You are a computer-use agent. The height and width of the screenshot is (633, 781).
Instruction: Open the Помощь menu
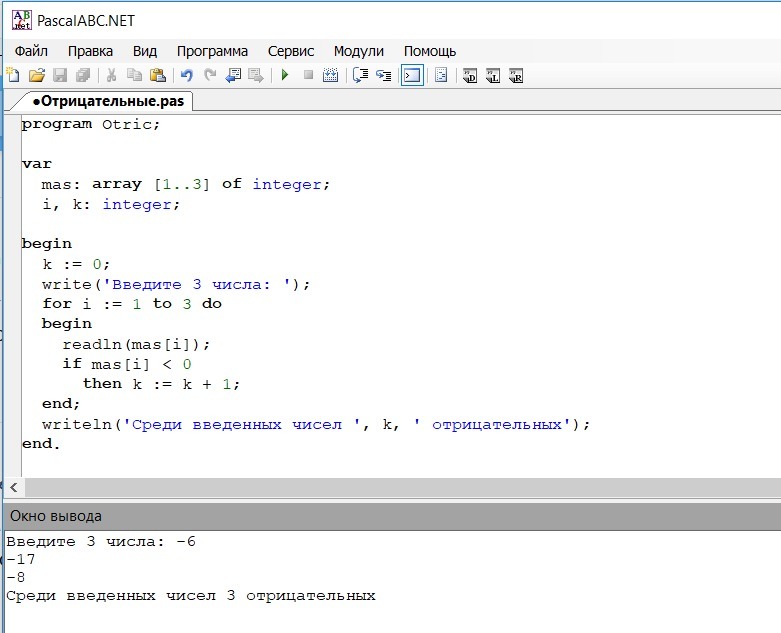(430, 51)
